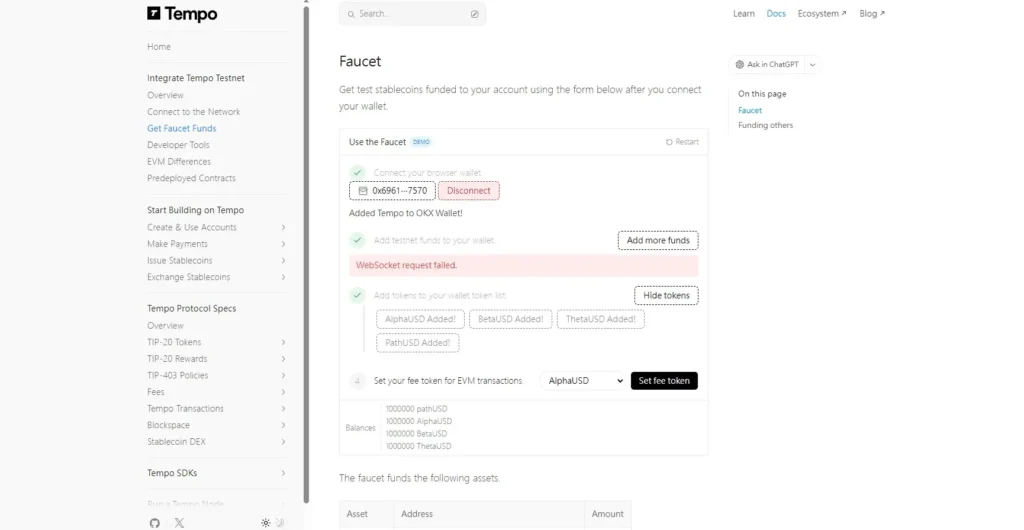Open the GitHub icon link
The height and width of the screenshot is (530, 1024).
click(x=155, y=522)
